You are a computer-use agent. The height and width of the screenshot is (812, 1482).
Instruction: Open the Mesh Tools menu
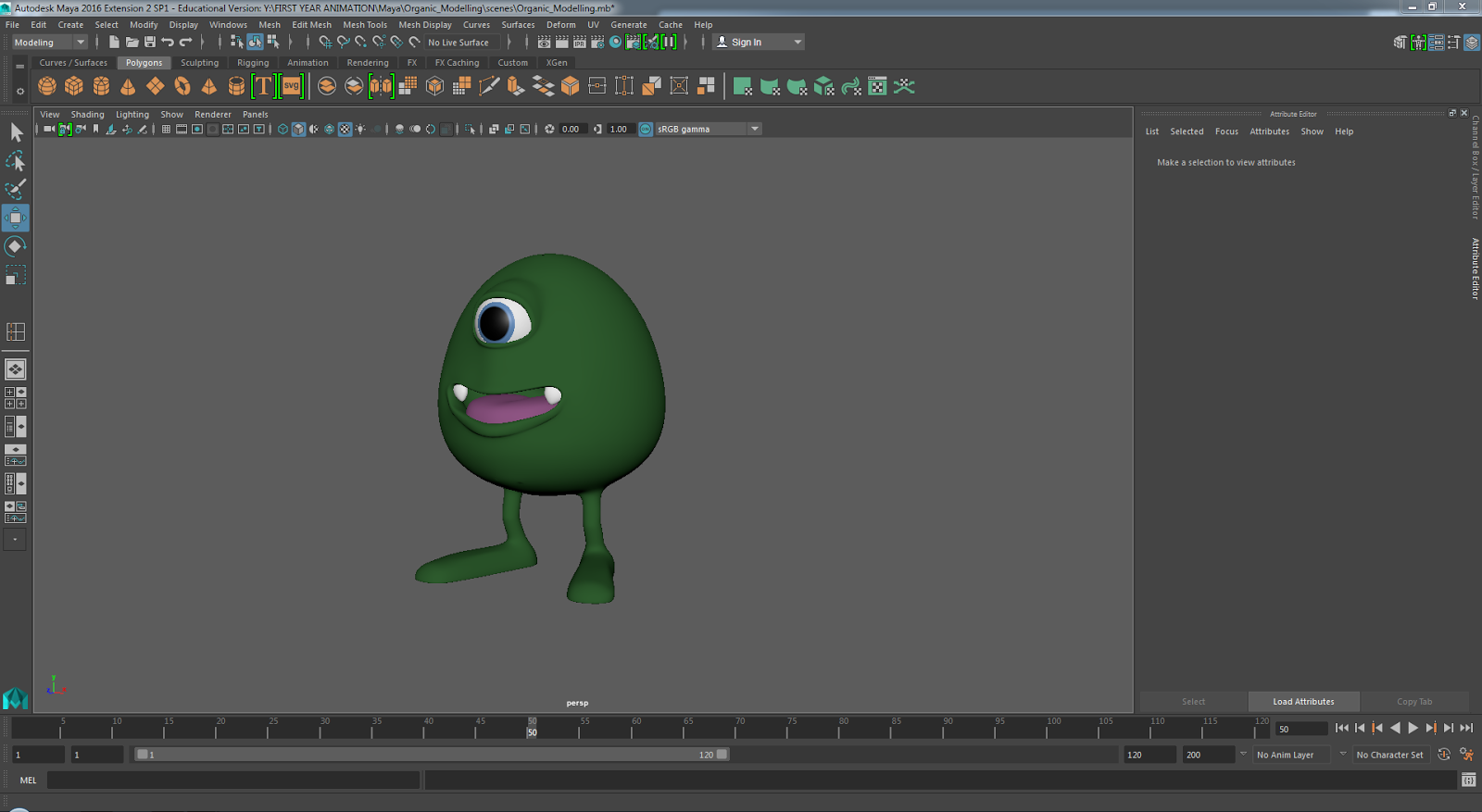[x=365, y=25]
